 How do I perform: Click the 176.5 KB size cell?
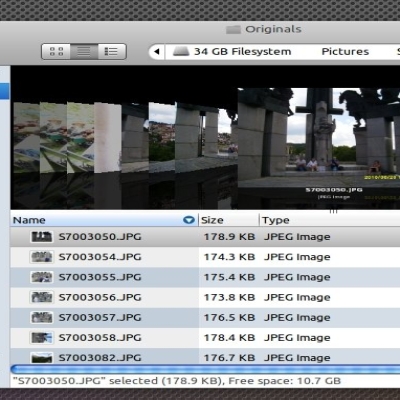229,317
